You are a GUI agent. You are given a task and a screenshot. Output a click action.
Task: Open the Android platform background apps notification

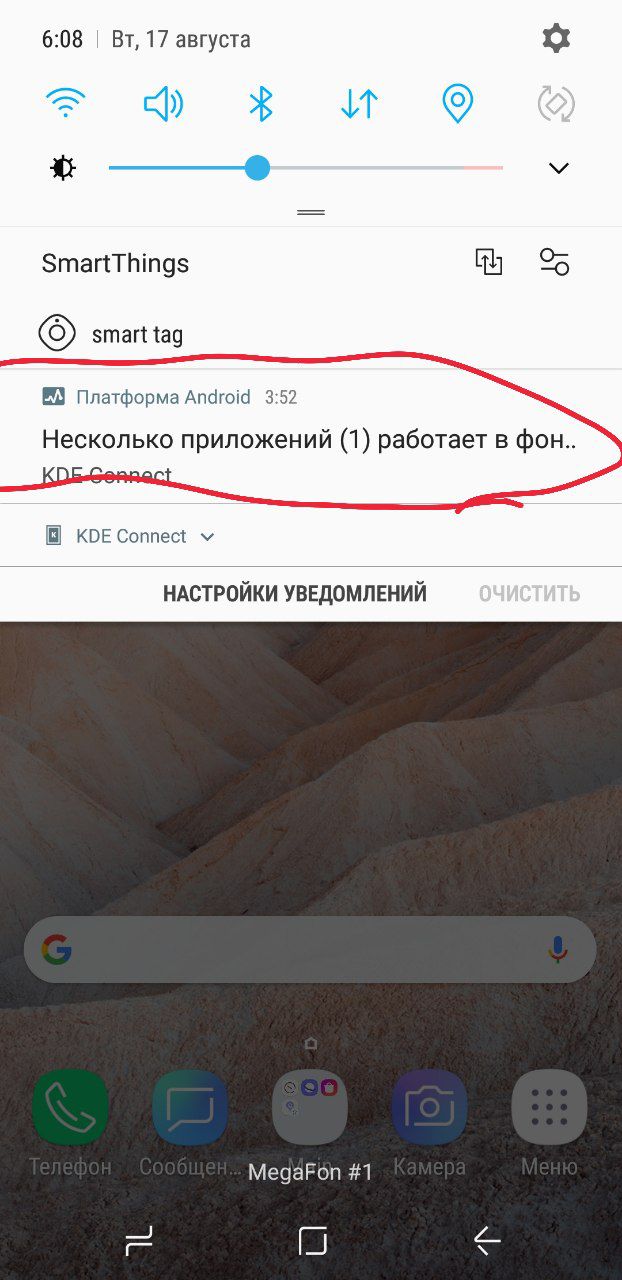click(x=311, y=436)
